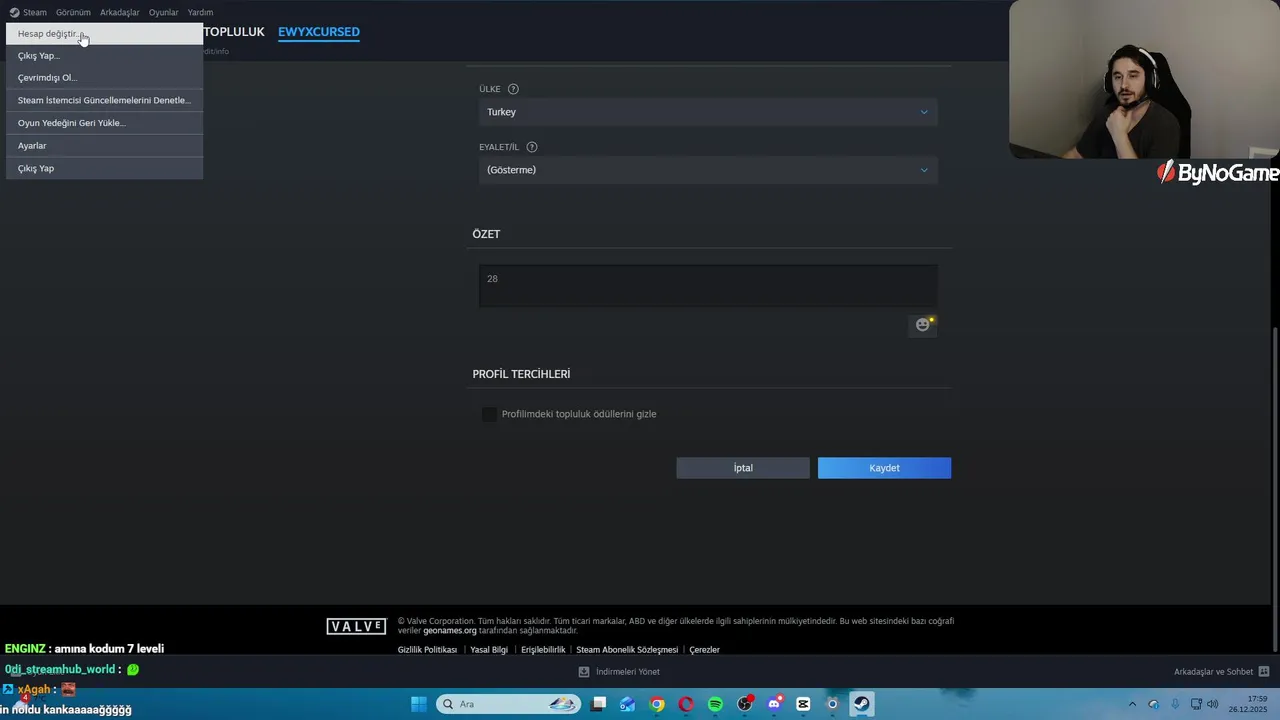Open the mail app on the taskbar

click(x=627, y=704)
